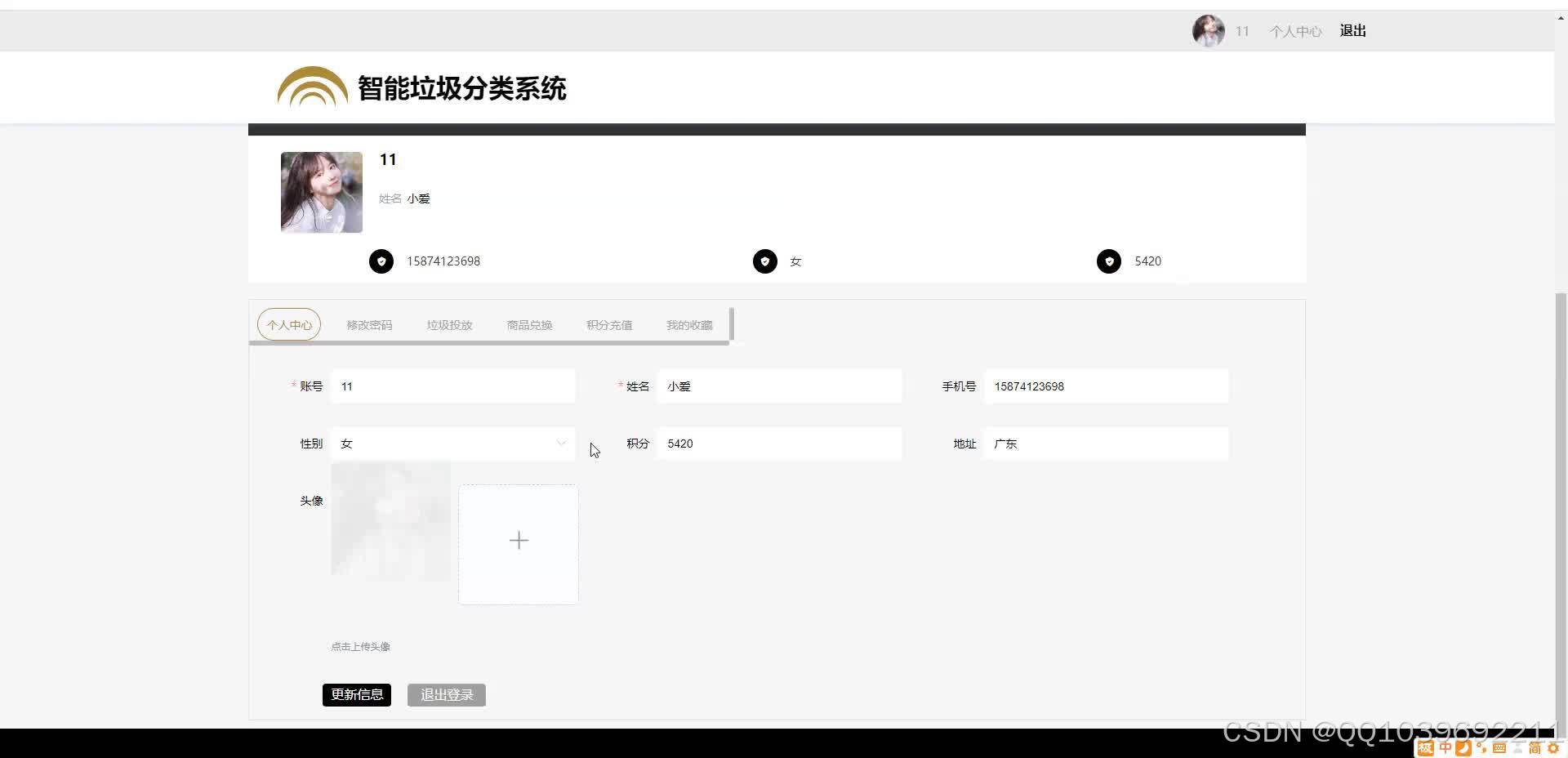This screenshot has width=1568, height=758.
Task: Click the moon icon in system tray
Action: [1463, 747]
